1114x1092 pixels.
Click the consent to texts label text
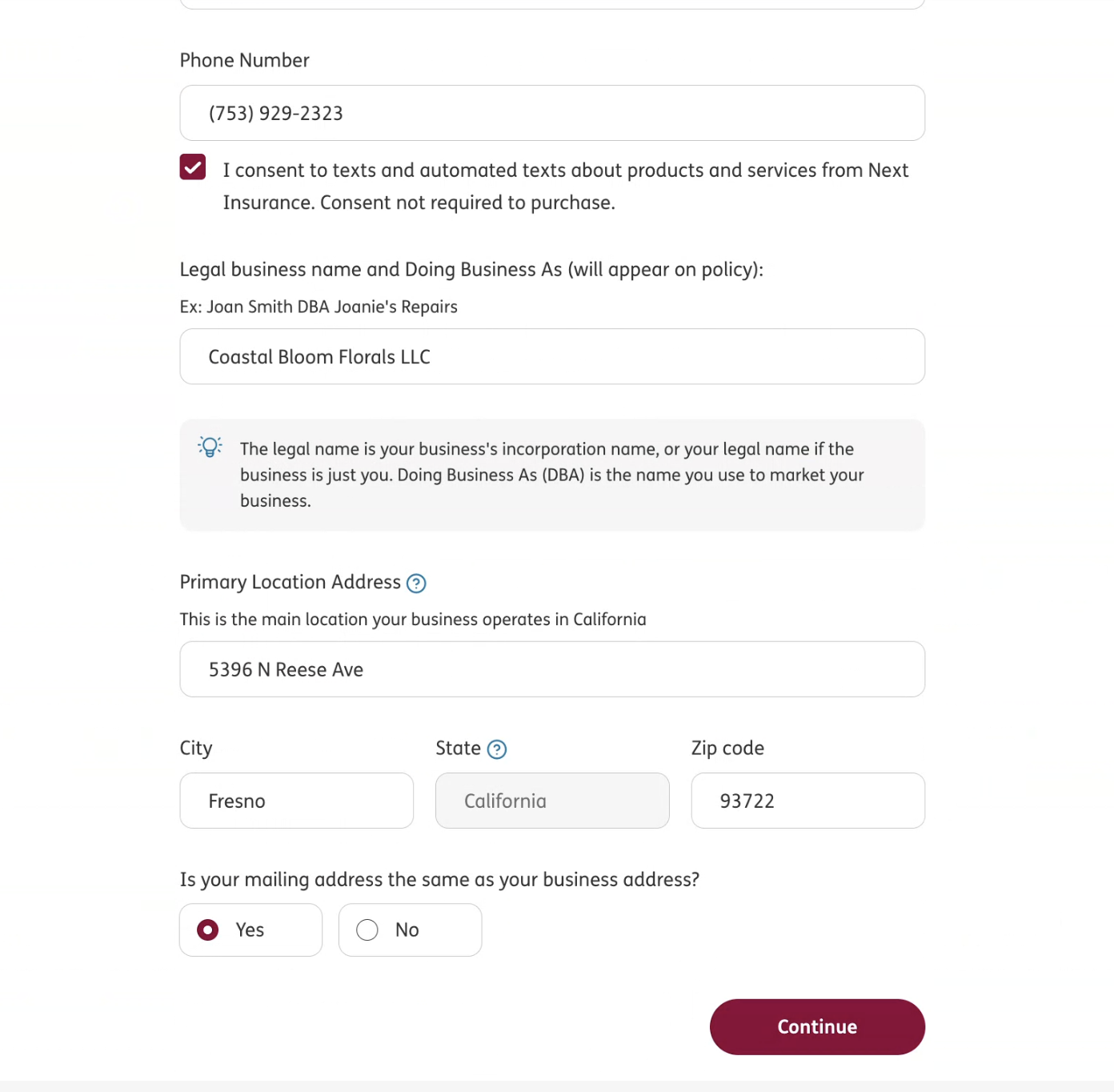click(x=566, y=187)
